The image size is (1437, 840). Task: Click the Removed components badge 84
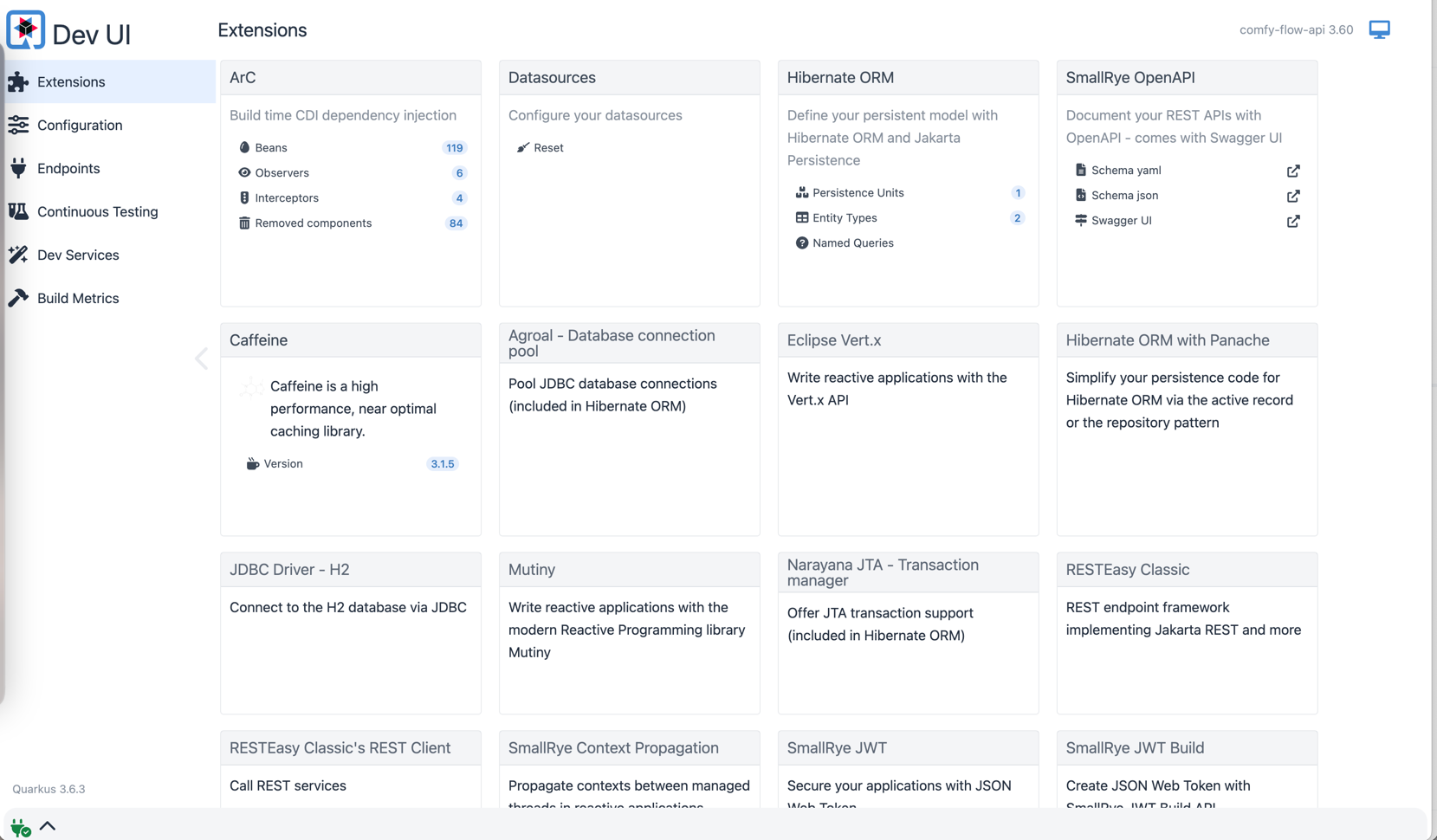click(456, 223)
